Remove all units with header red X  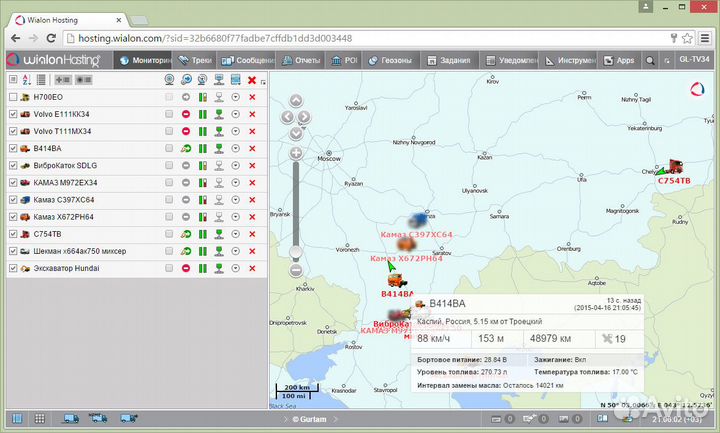tap(252, 80)
